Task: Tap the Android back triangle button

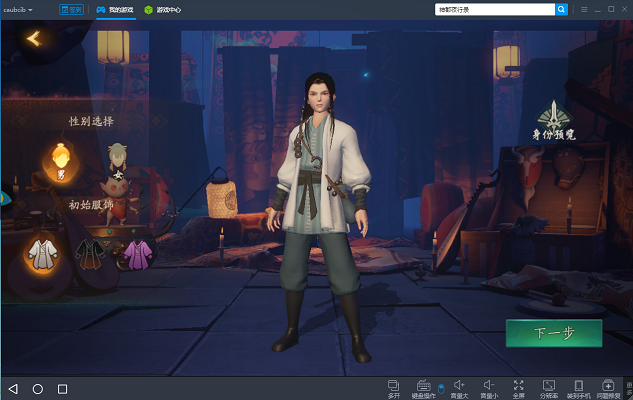Action: (13, 389)
